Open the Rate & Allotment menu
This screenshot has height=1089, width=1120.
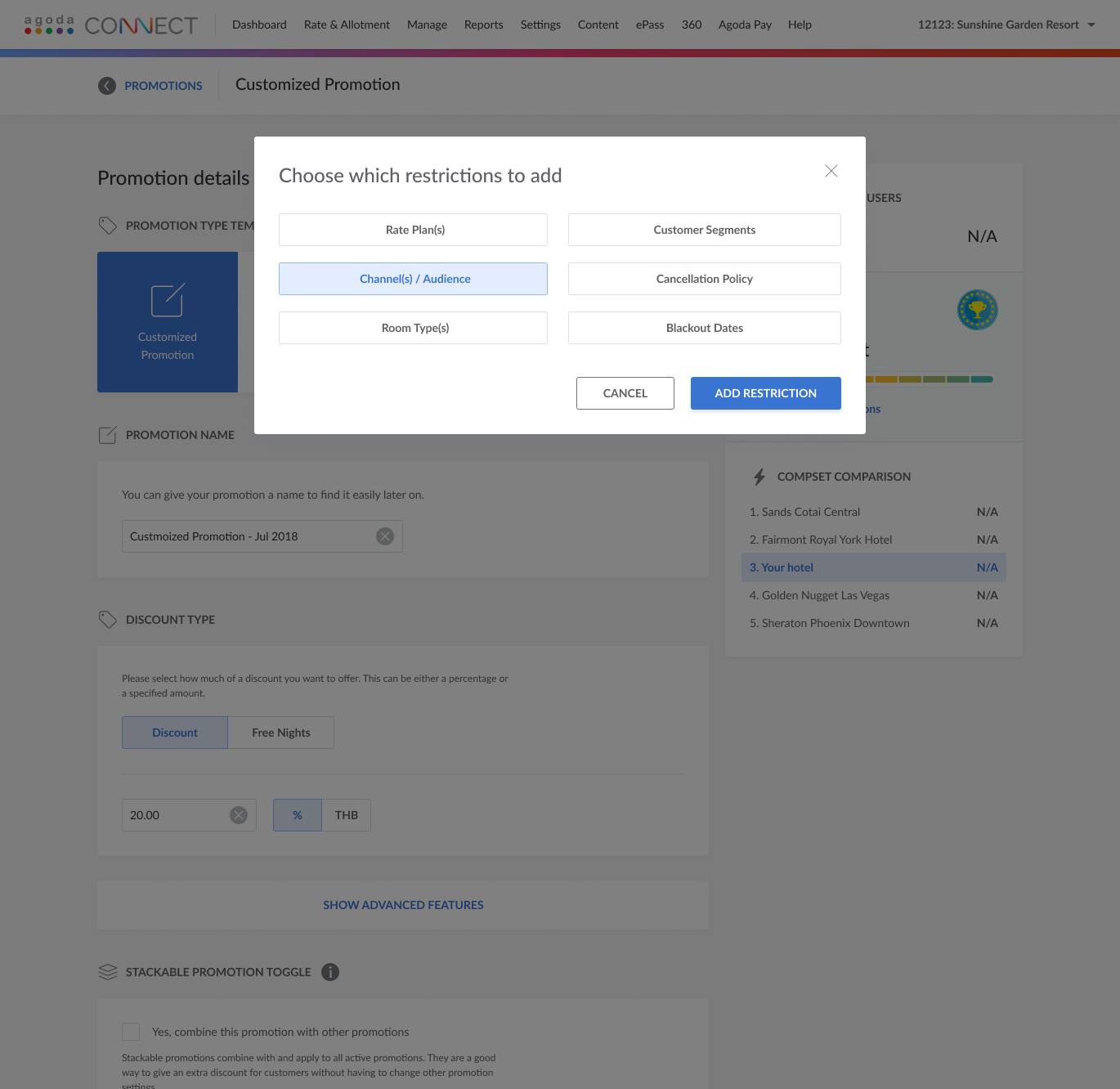point(347,25)
